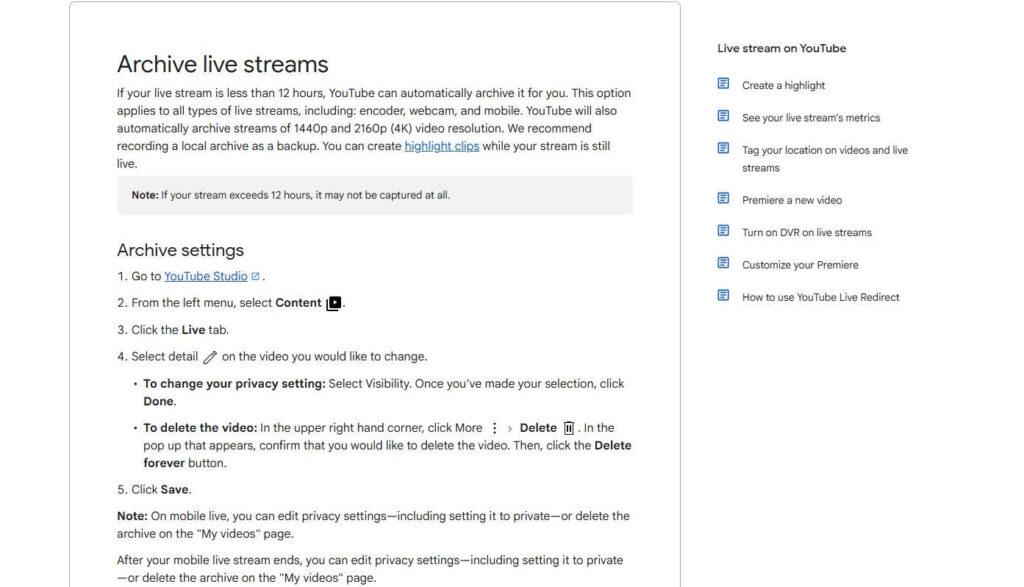This screenshot has height=587, width=1024.
Task: Click the external link icon after YouTube Studio
Action: click(255, 276)
